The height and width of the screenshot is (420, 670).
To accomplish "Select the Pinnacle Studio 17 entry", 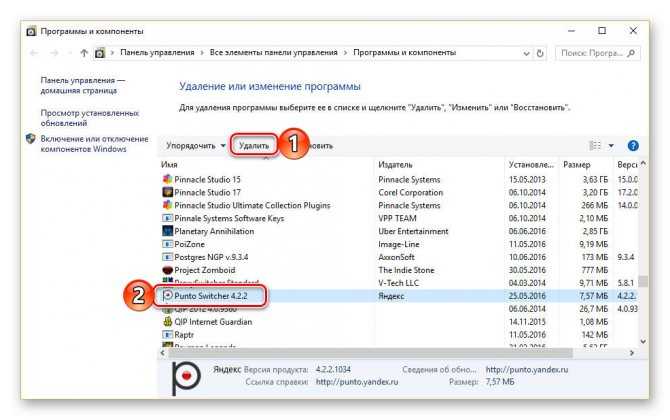I will pos(208,192).
